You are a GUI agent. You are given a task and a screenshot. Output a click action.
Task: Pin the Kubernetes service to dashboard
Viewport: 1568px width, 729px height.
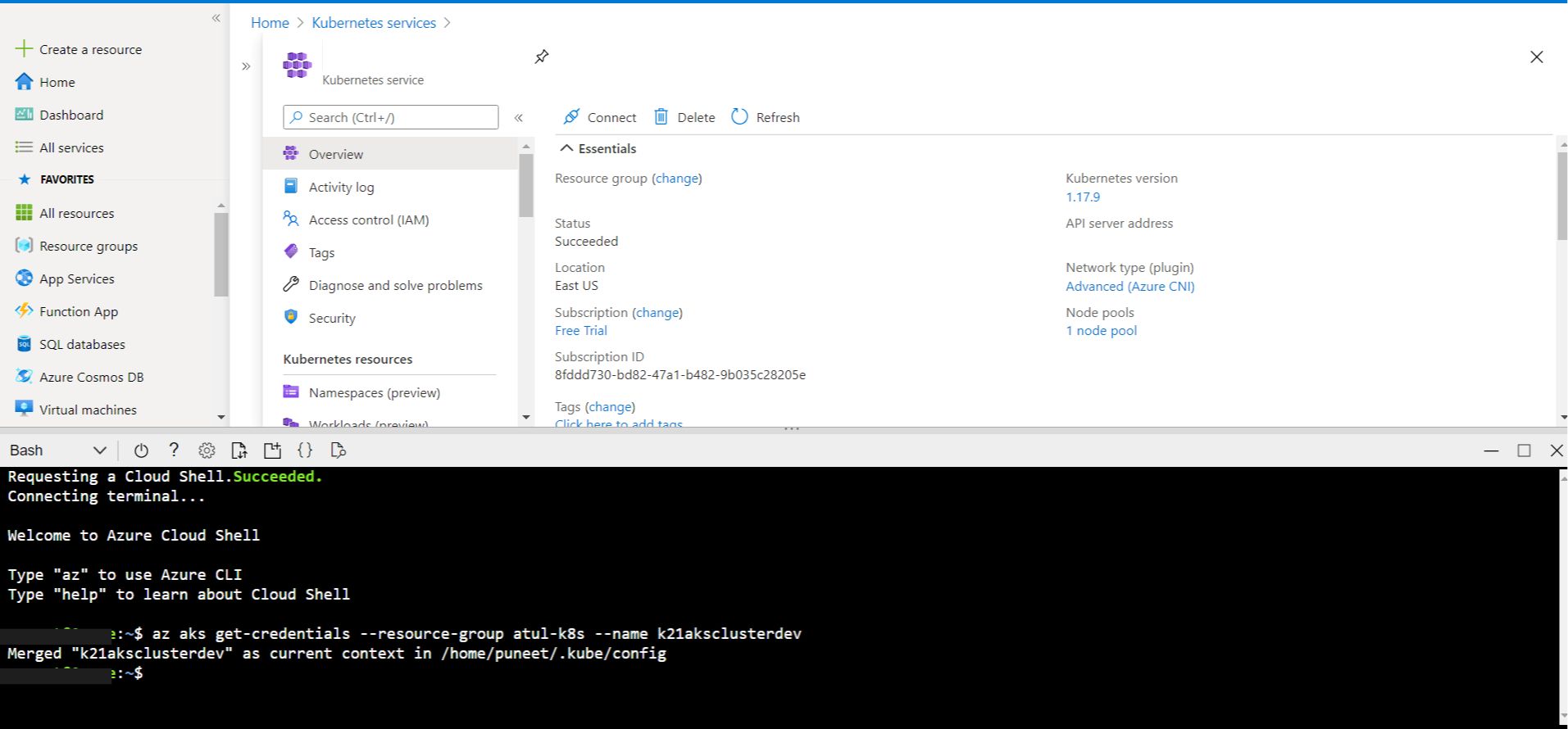pyautogui.click(x=542, y=57)
